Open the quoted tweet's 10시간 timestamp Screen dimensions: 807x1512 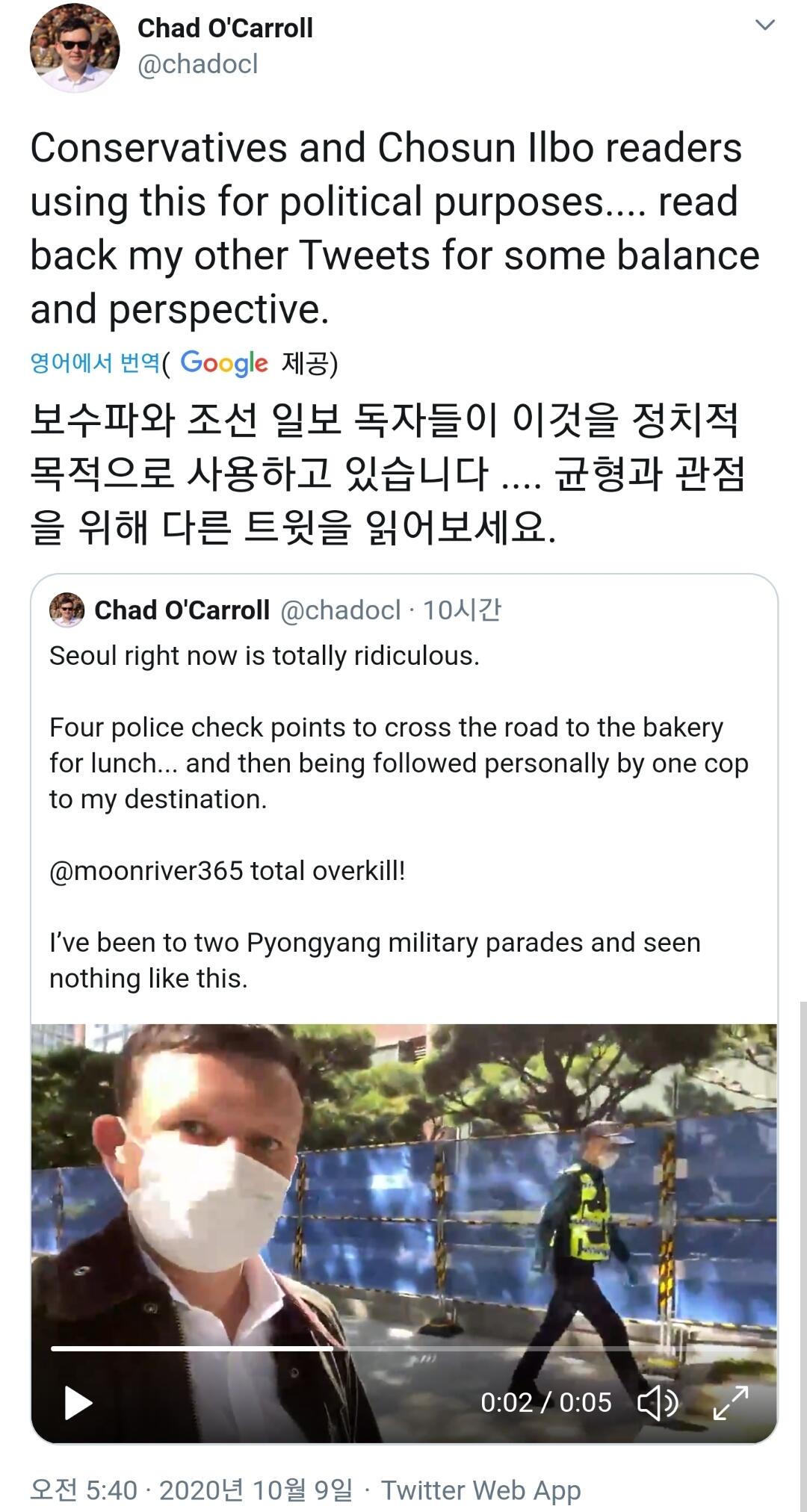(x=462, y=610)
